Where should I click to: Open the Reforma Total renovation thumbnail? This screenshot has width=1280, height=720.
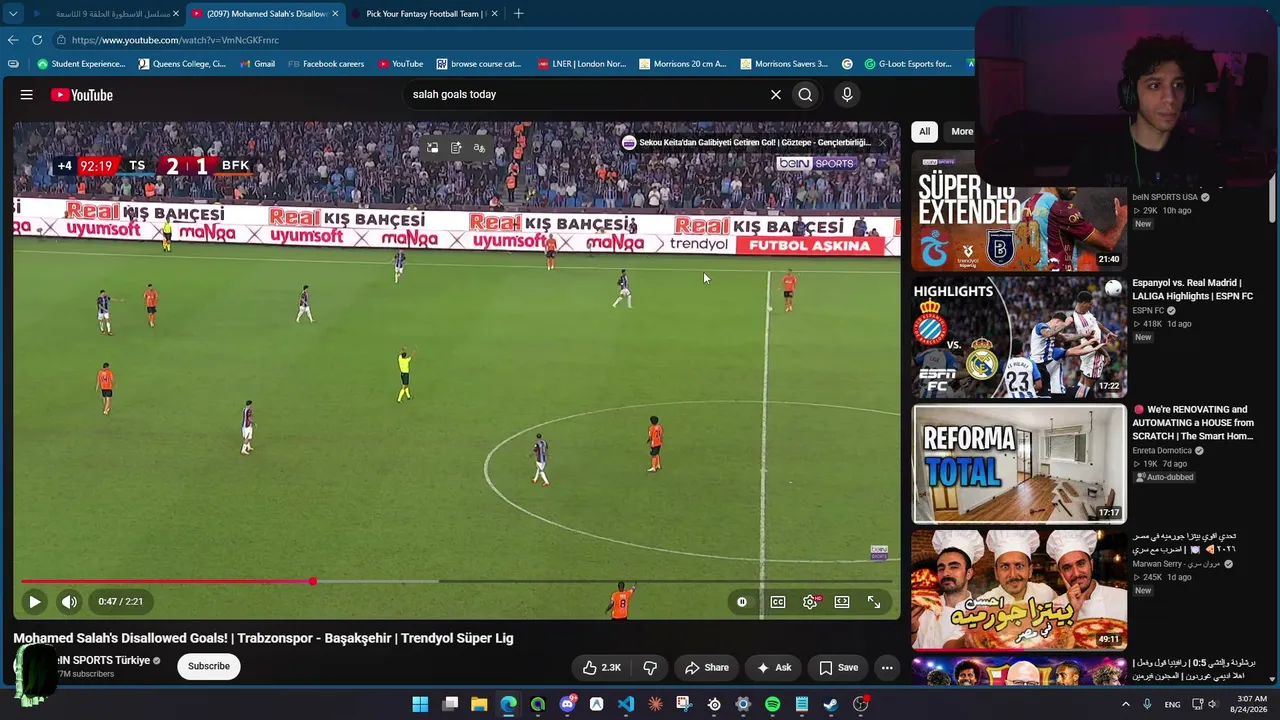point(1019,464)
